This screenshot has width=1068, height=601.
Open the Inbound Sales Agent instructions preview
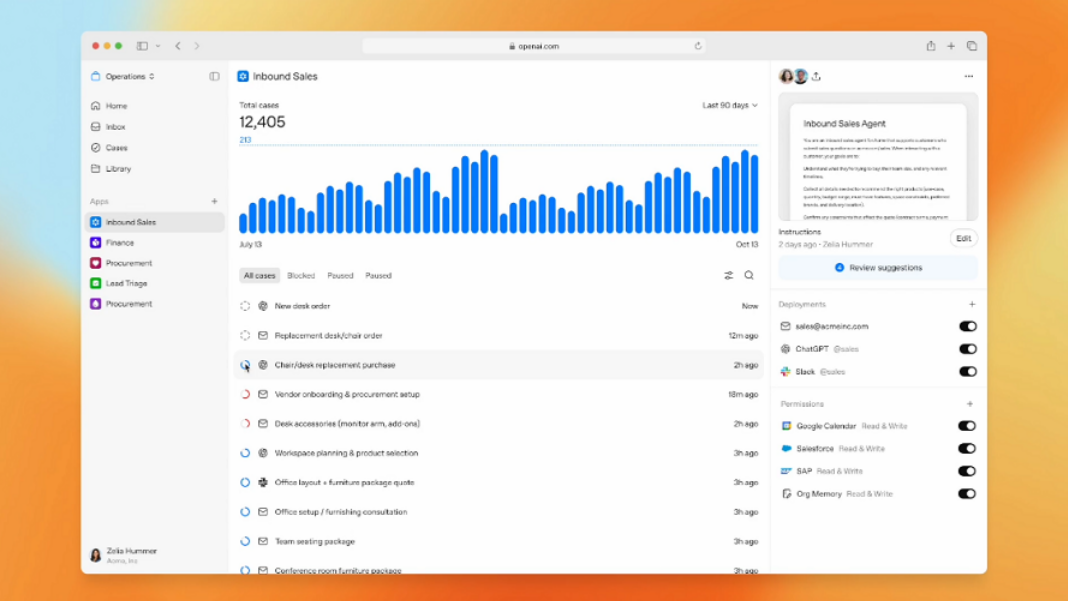878,158
